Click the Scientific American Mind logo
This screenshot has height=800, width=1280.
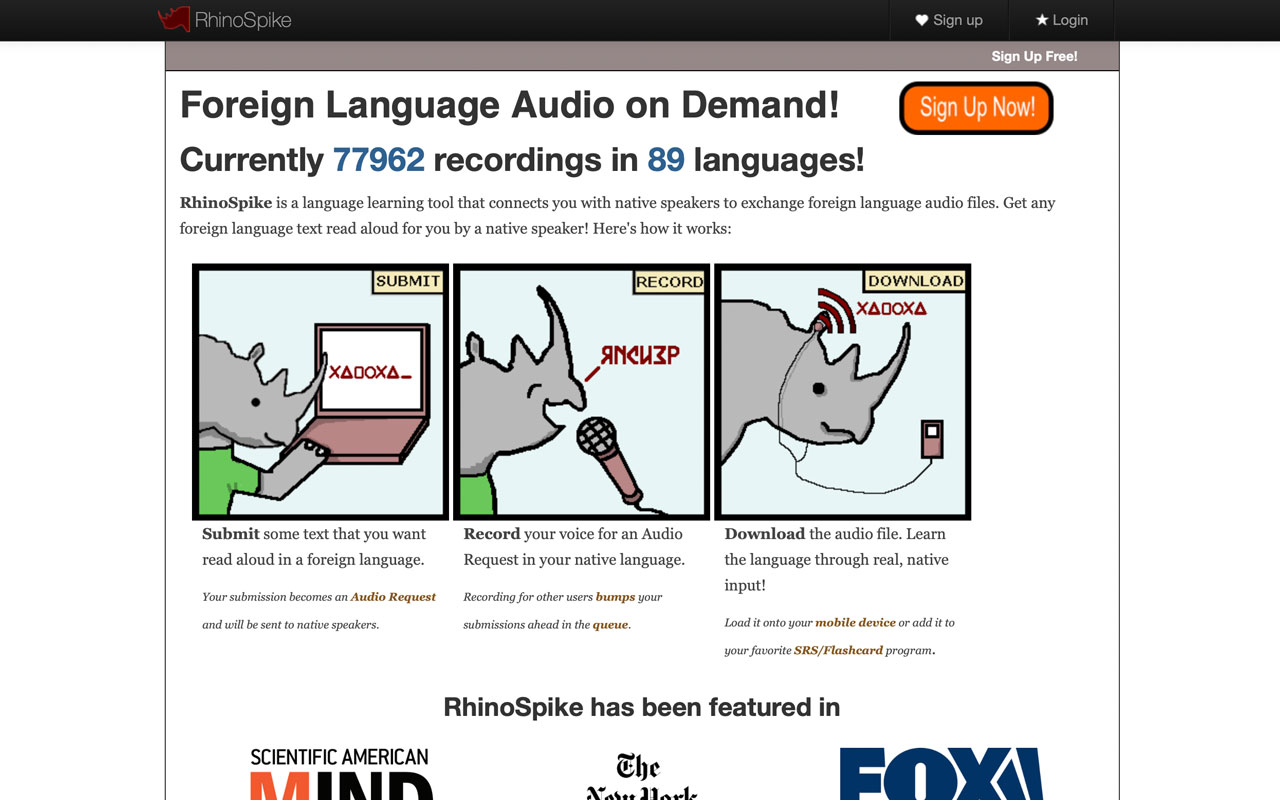pyautogui.click(x=340, y=773)
